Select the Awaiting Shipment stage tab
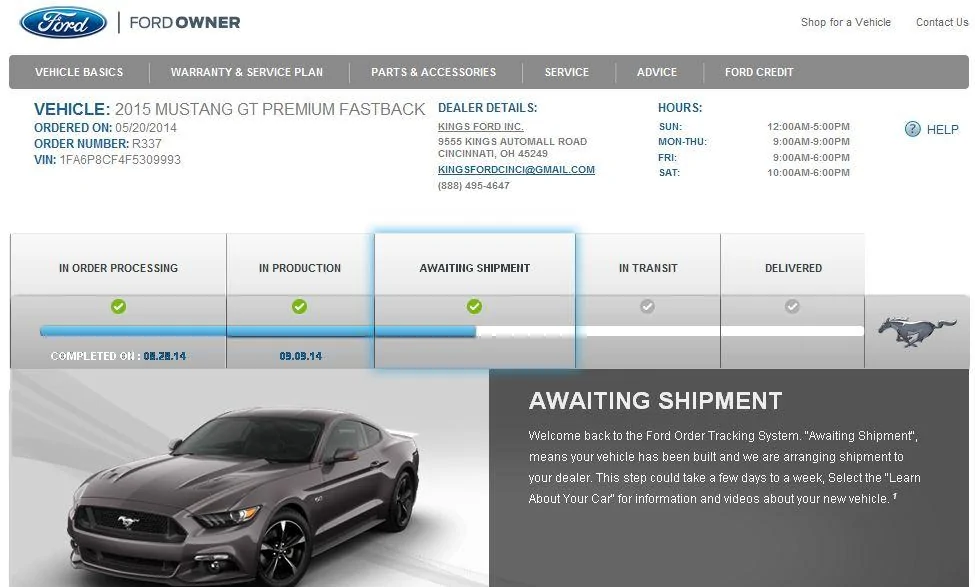This screenshot has height=587, width=975. (x=474, y=268)
